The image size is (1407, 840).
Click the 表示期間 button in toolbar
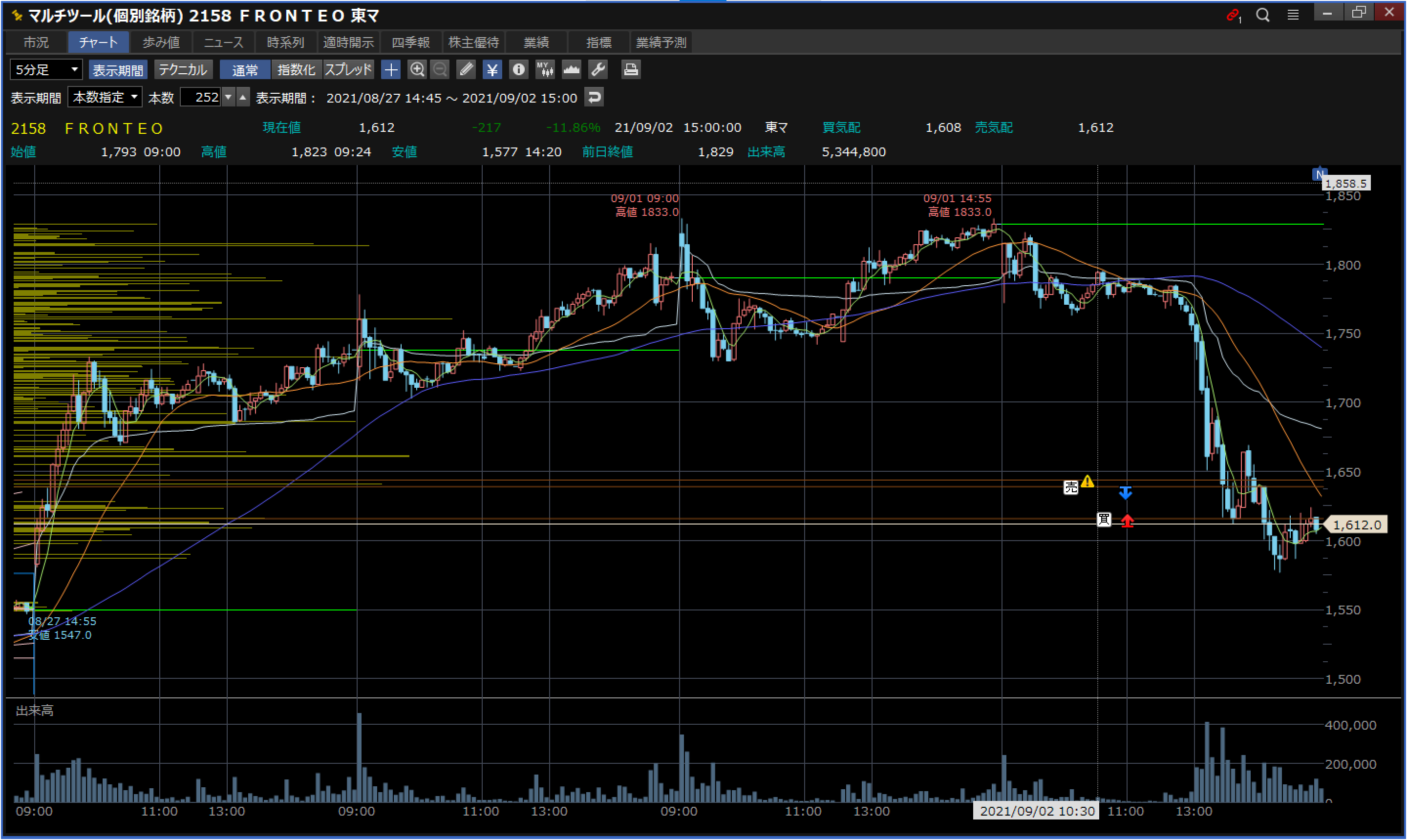pos(118,70)
